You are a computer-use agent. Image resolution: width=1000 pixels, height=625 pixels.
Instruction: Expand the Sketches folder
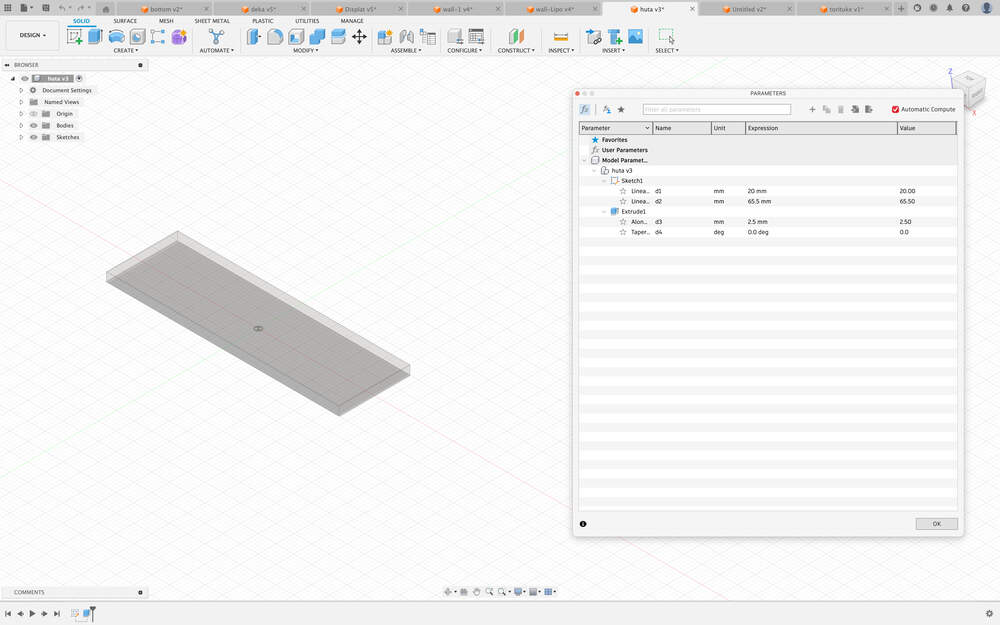click(x=21, y=137)
